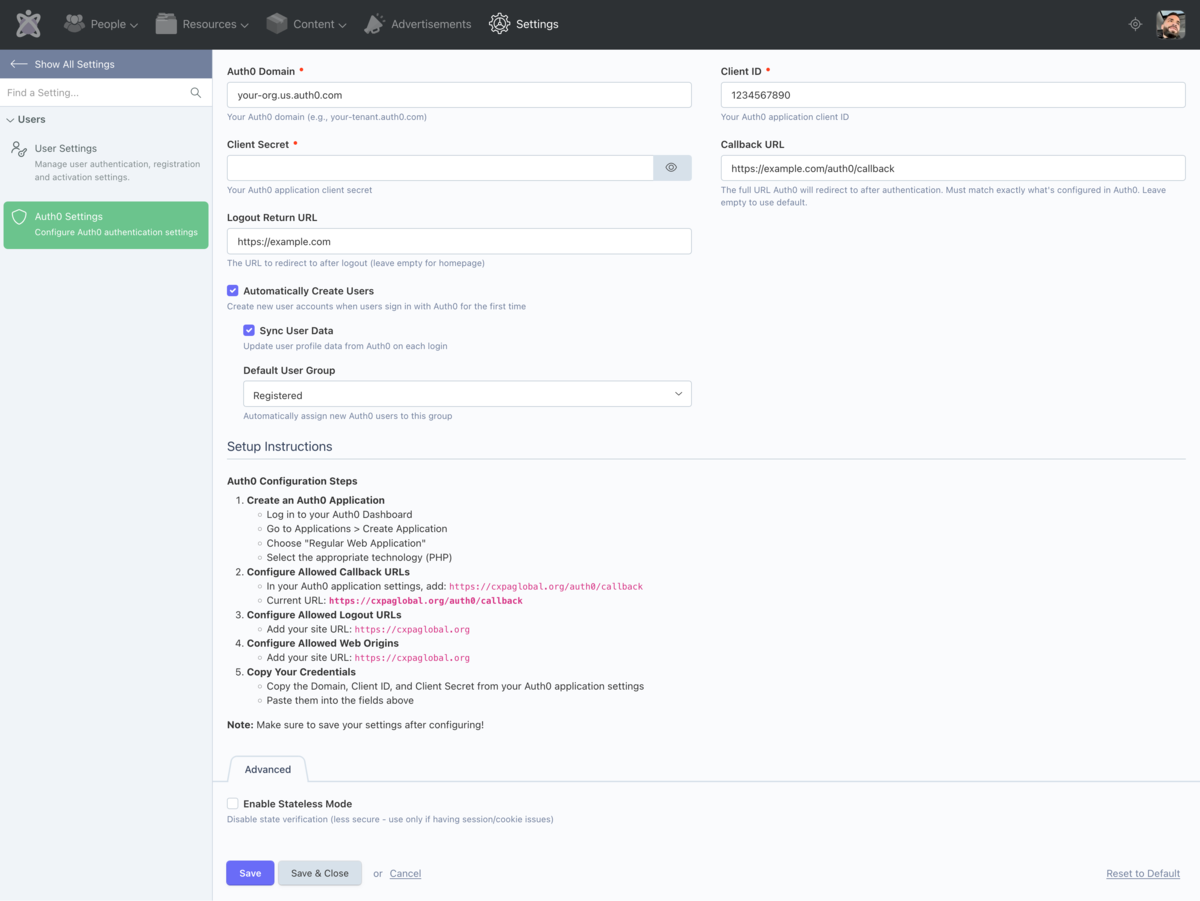Click the Cancel link

405,873
